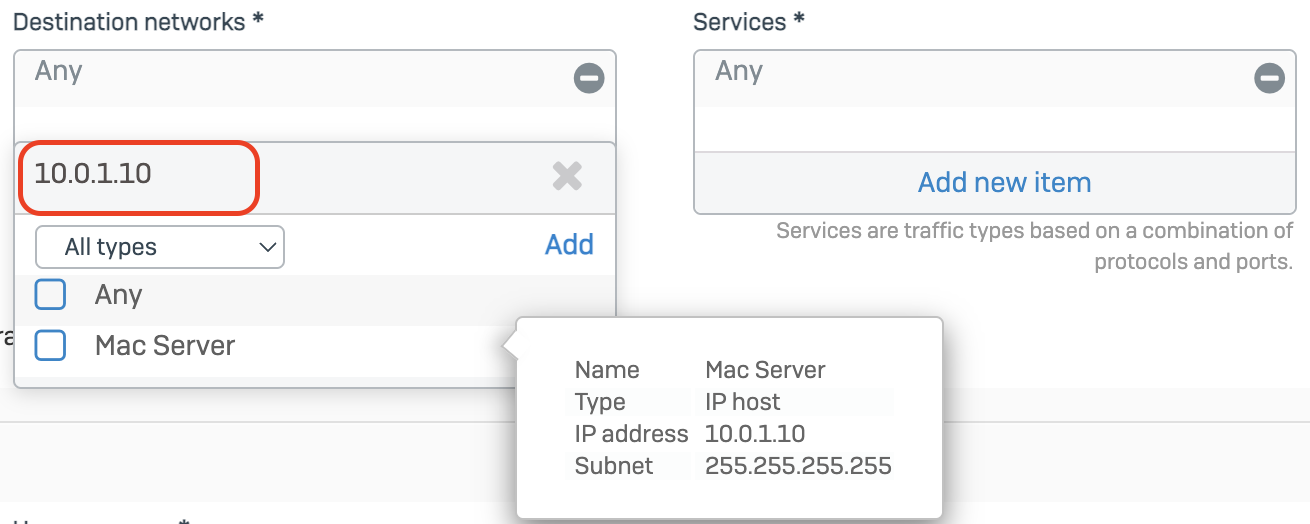Image resolution: width=1310 pixels, height=524 pixels.
Task: Select the Any entry label in results
Action: point(118,295)
